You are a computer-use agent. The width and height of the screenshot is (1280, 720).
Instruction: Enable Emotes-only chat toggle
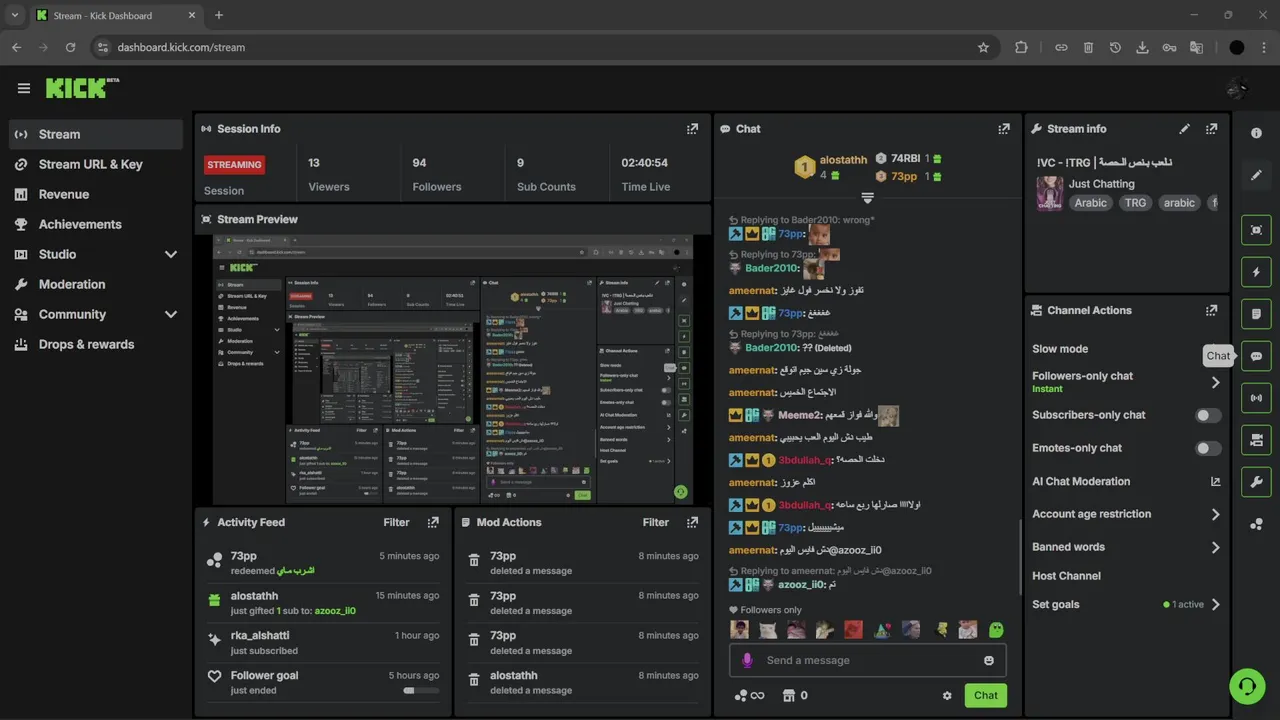(1208, 448)
